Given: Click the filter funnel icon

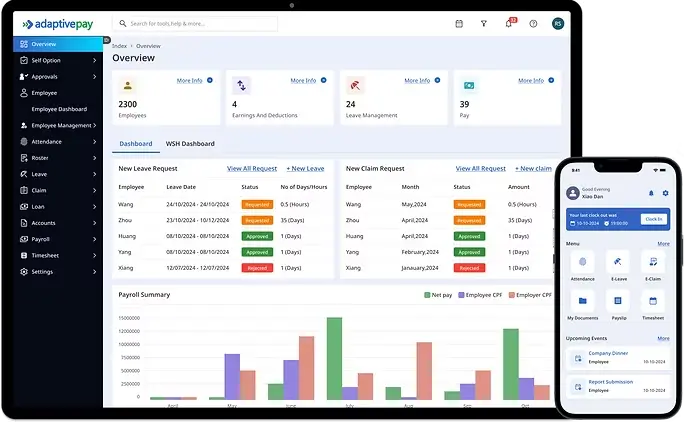Looking at the screenshot, I should [x=484, y=23].
